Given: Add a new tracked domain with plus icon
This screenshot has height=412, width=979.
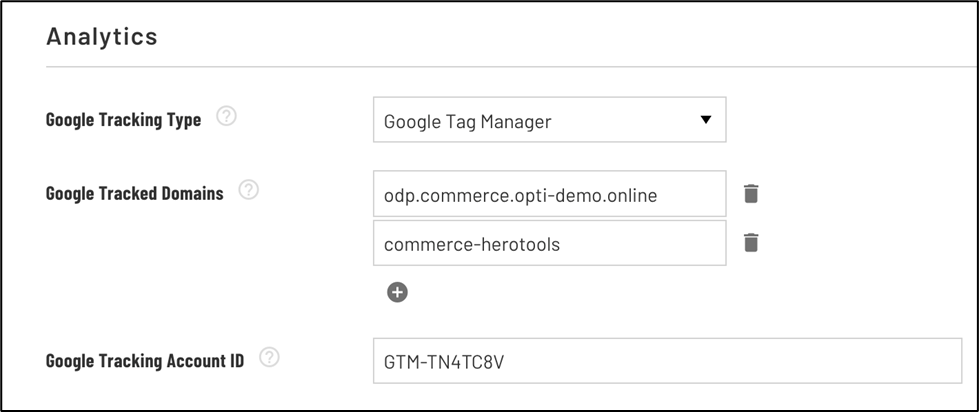Looking at the screenshot, I should click(397, 292).
